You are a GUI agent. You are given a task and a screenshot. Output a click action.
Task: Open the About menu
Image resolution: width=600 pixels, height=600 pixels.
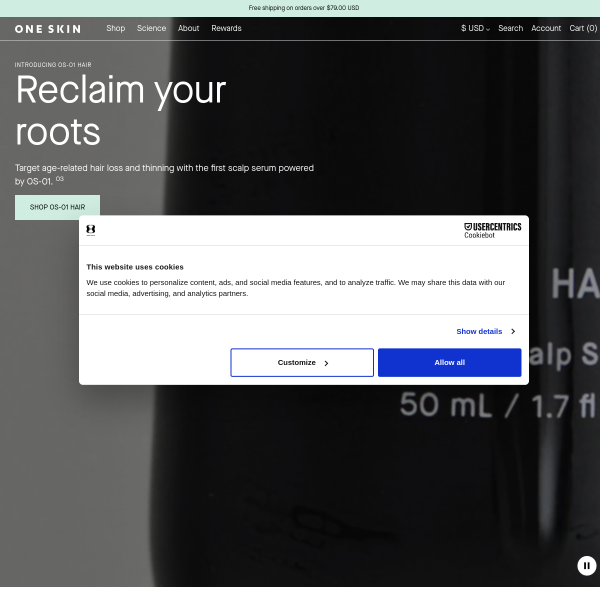tap(188, 28)
